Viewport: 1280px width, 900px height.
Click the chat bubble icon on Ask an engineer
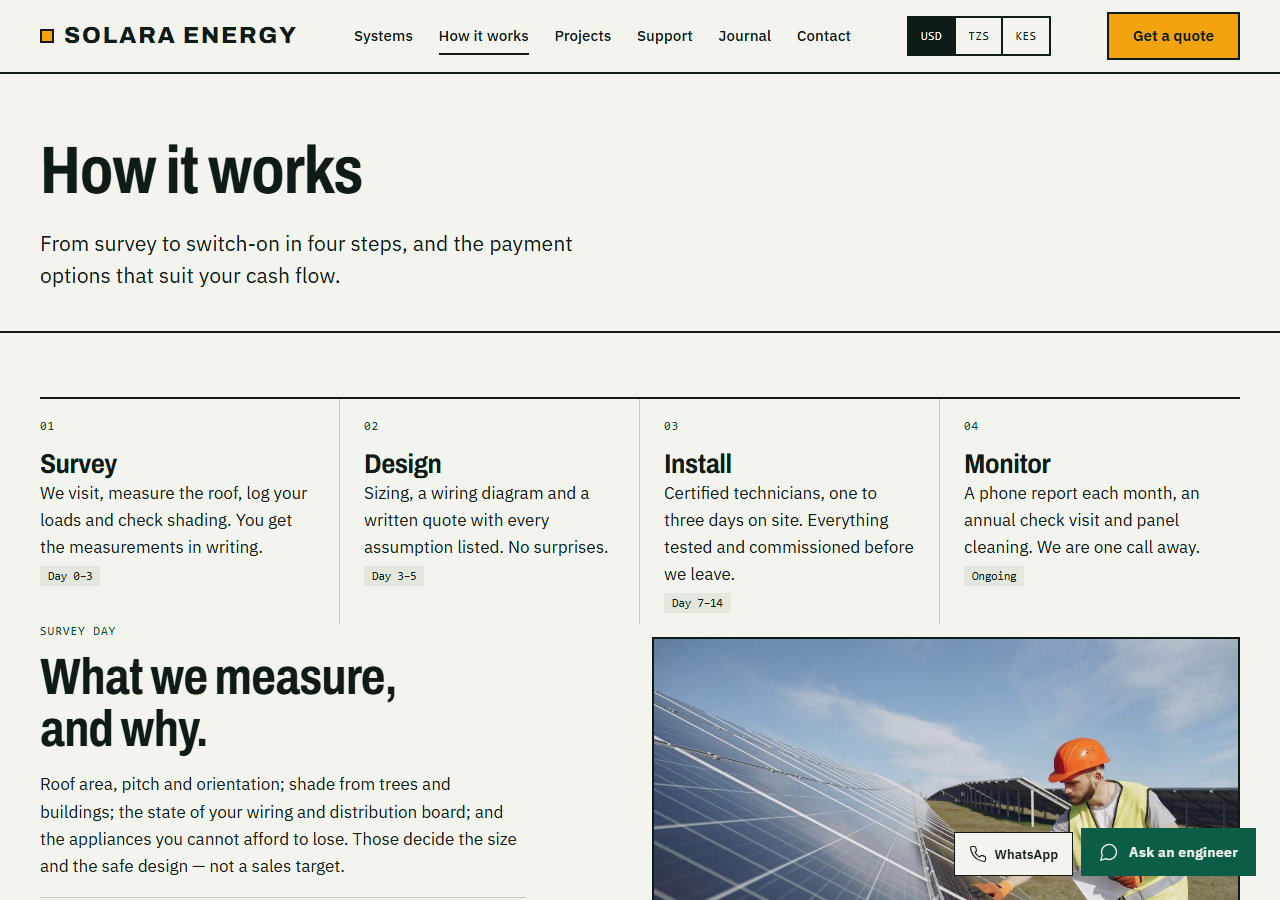point(1108,852)
